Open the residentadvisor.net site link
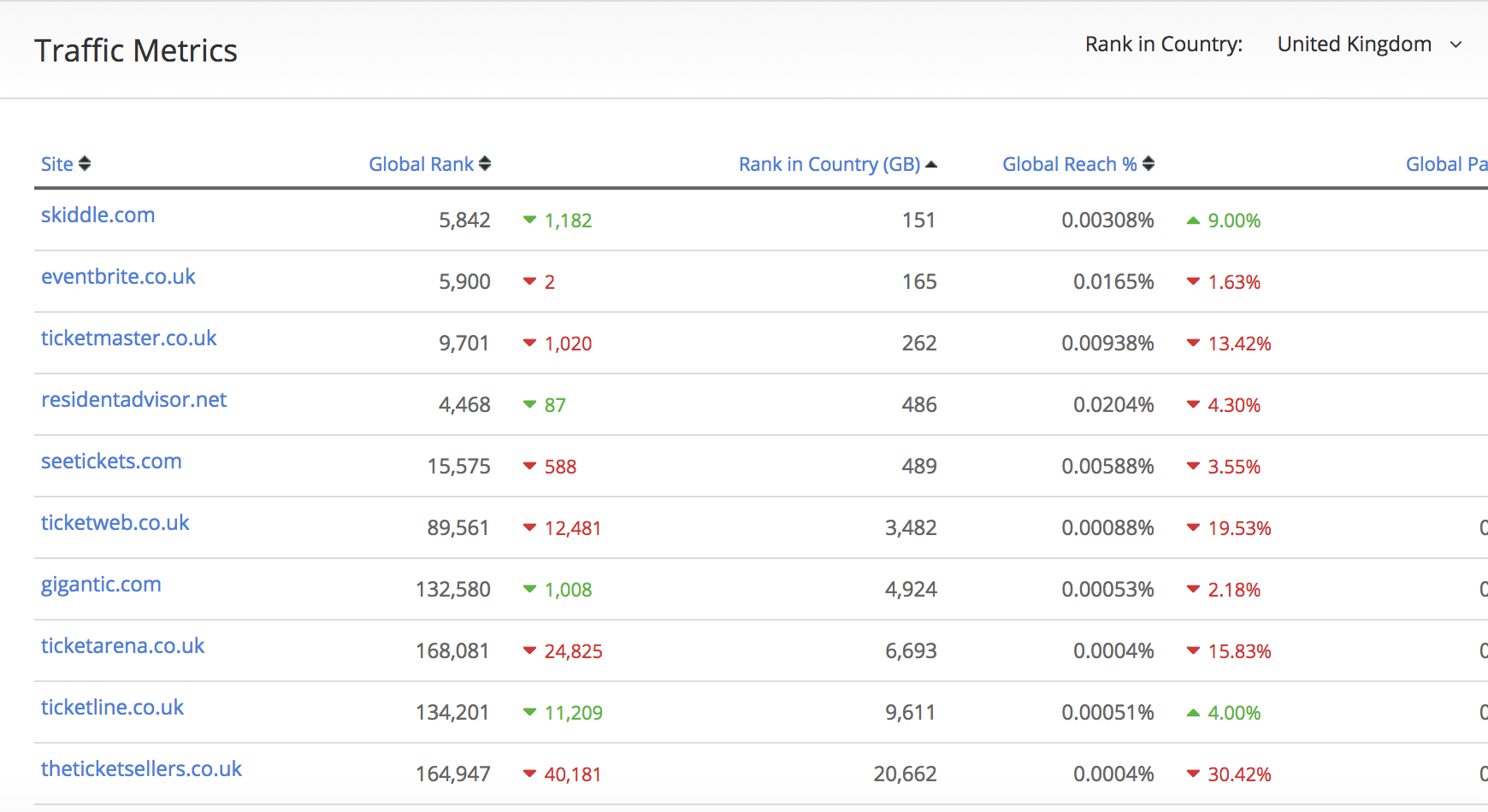Viewport: 1488px width, 812px height. 134,399
